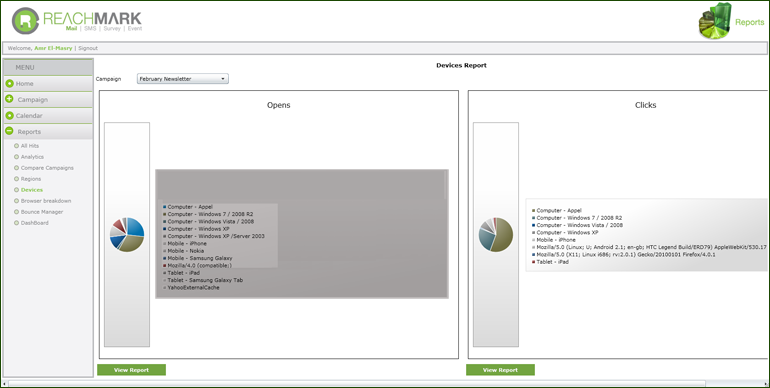770x388 pixels.
Task: Collapse Reports menu minus icon
Action: tap(9, 131)
